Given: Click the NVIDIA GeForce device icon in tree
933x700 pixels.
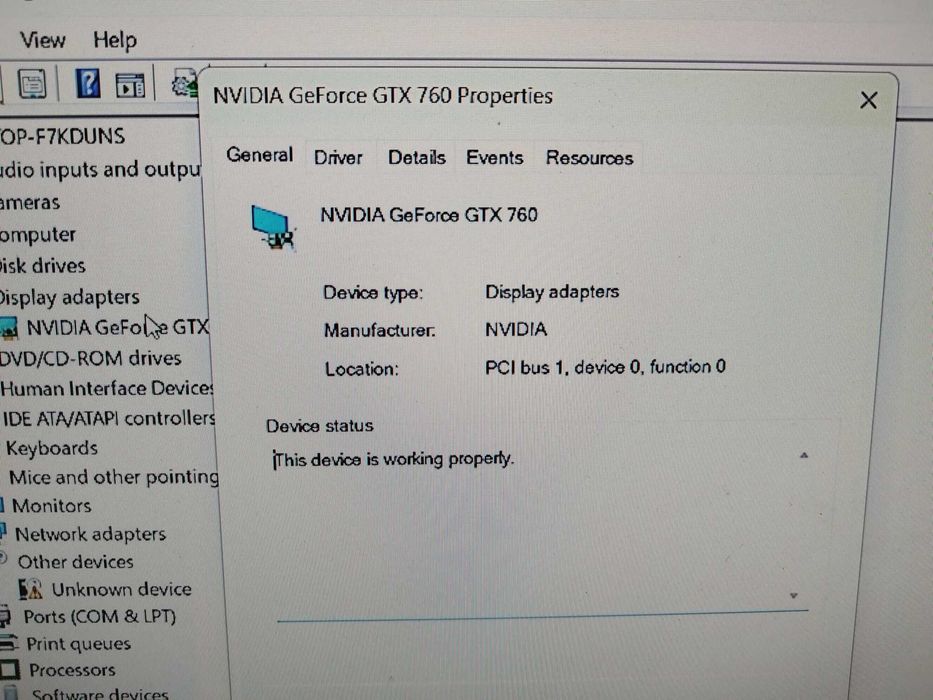Looking at the screenshot, I should tap(9, 329).
